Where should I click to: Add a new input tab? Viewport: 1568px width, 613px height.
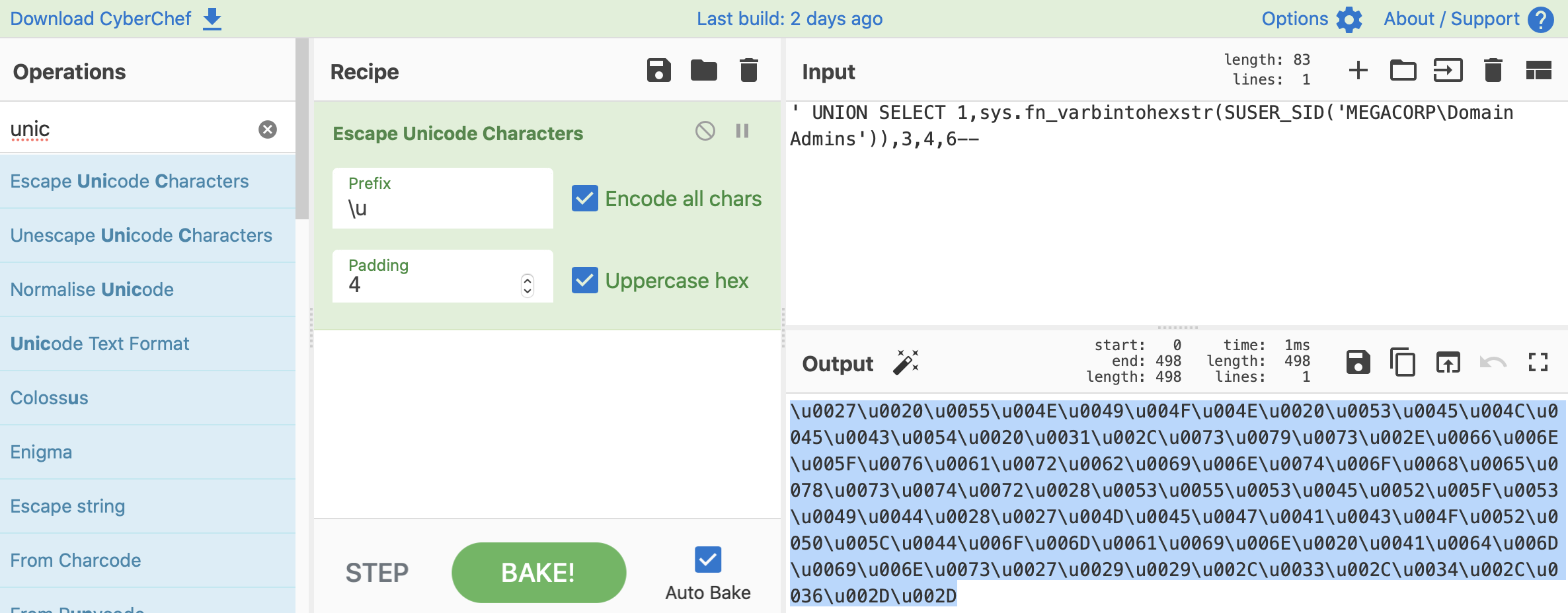[1358, 71]
